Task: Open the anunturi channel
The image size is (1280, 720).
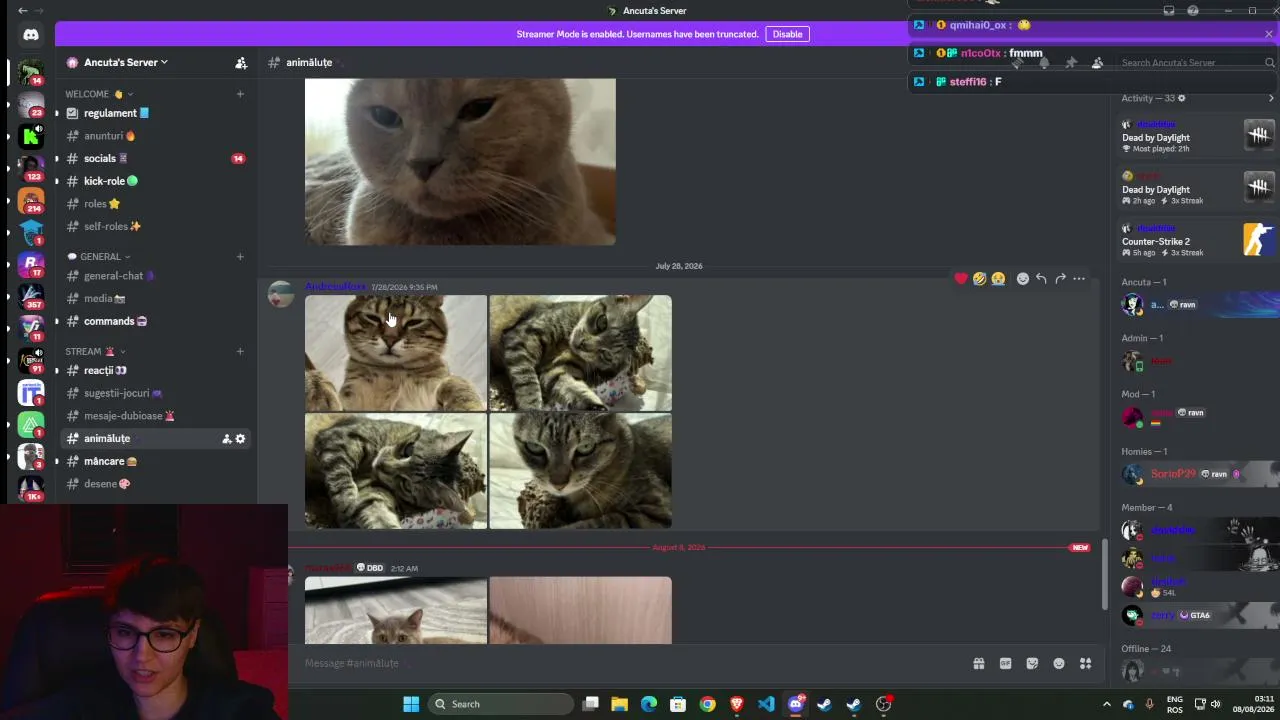Action: (157, 136)
